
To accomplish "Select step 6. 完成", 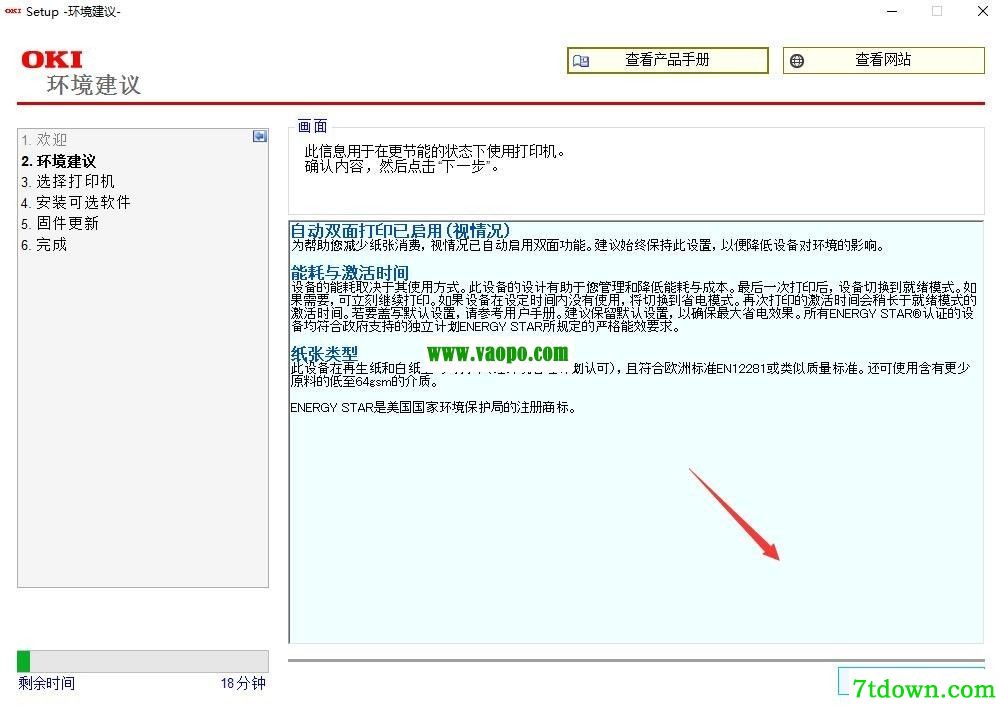I will (x=44, y=245).
